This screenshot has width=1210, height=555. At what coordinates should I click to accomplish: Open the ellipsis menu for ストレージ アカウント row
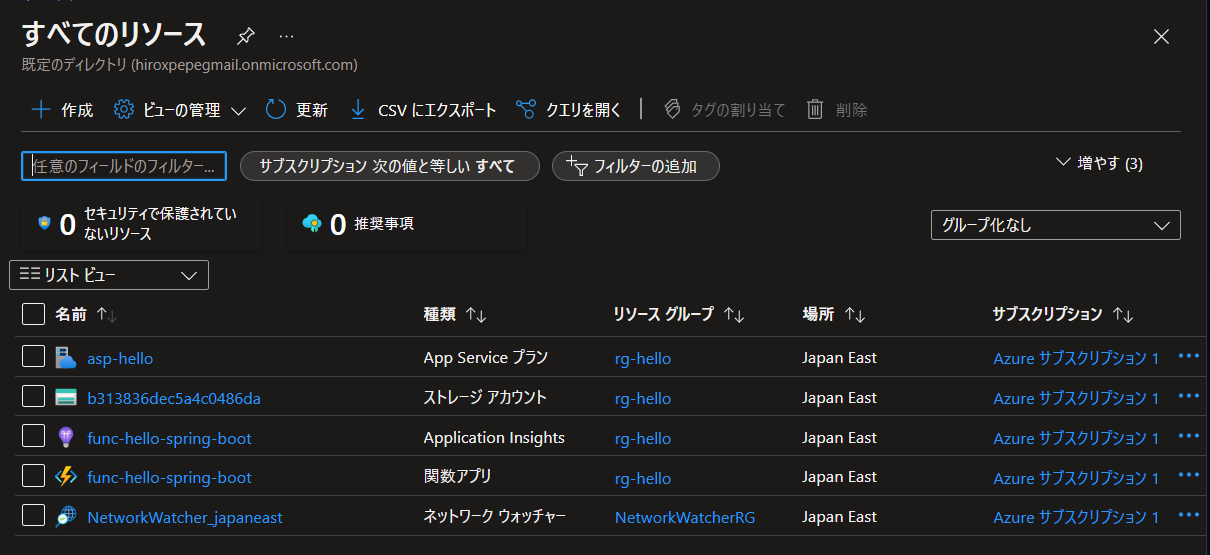tap(1189, 395)
